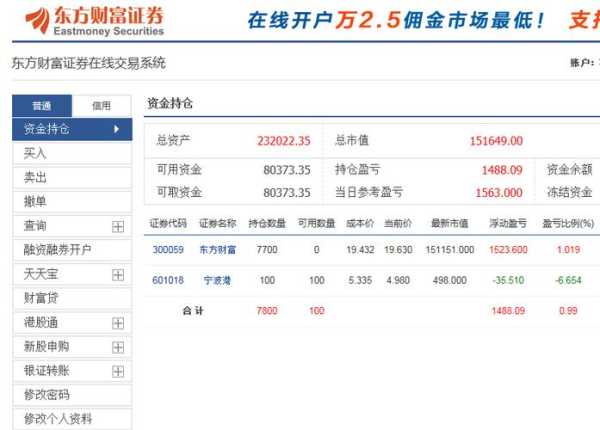
Task: Expand the 查询 menu plus icon
Action: point(117,226)
